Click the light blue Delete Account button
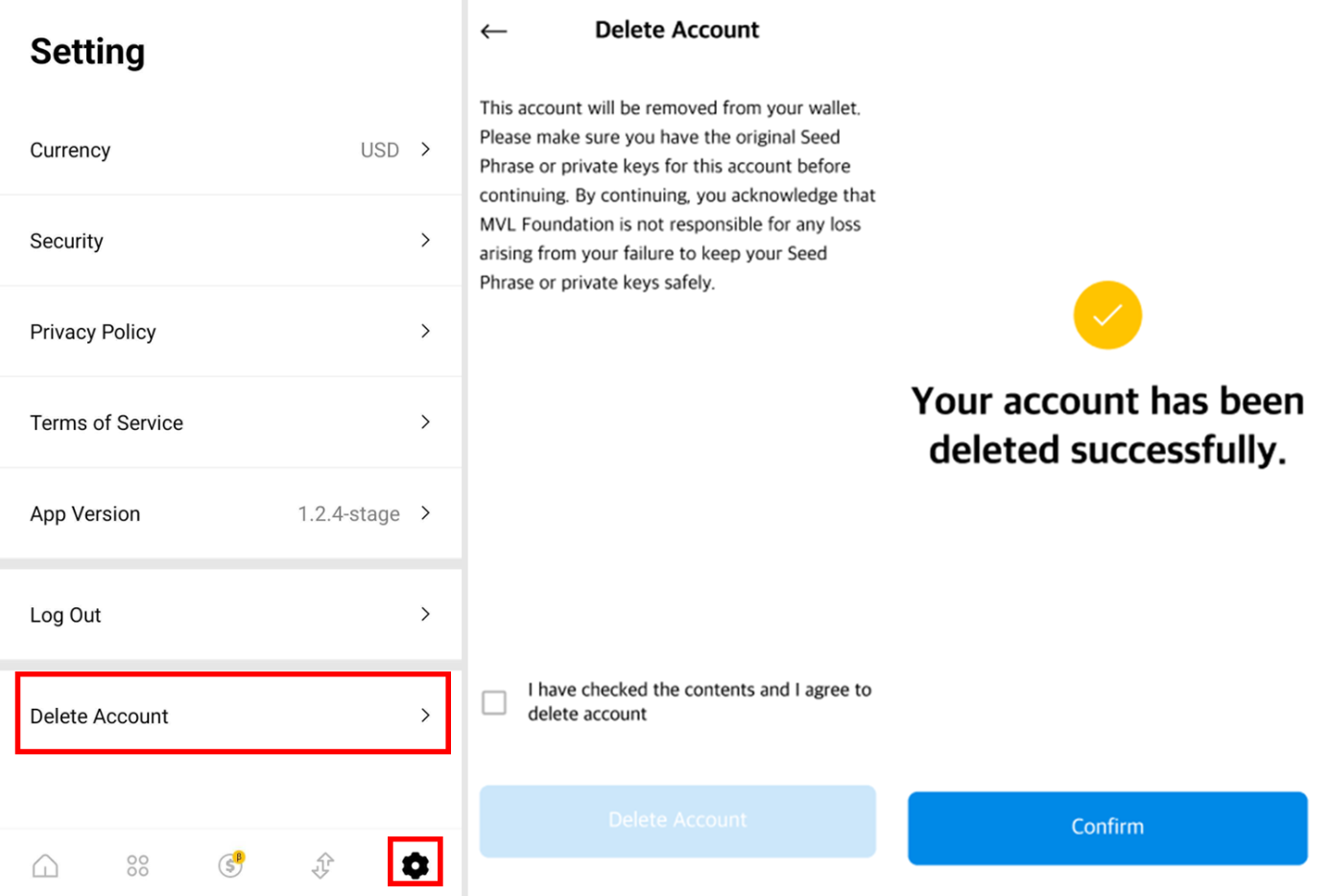 click(677, 821)
